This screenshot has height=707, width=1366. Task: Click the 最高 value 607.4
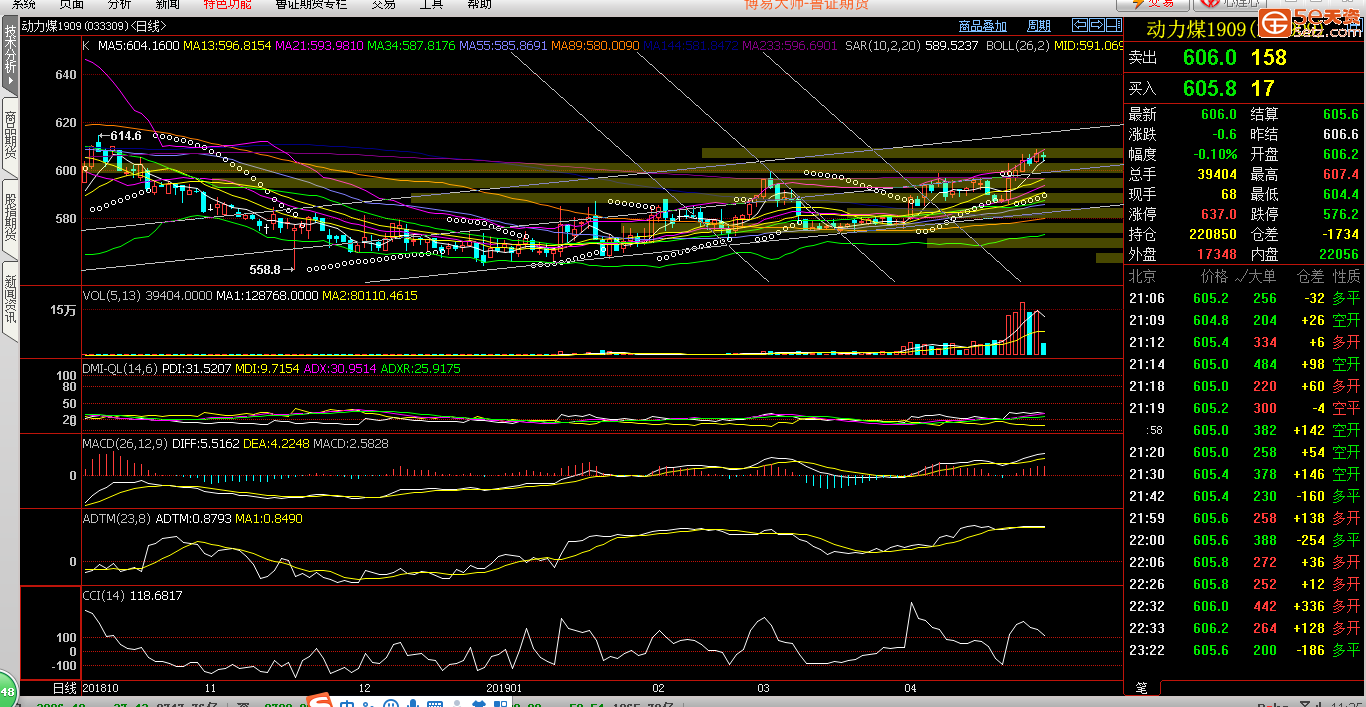1341,174
